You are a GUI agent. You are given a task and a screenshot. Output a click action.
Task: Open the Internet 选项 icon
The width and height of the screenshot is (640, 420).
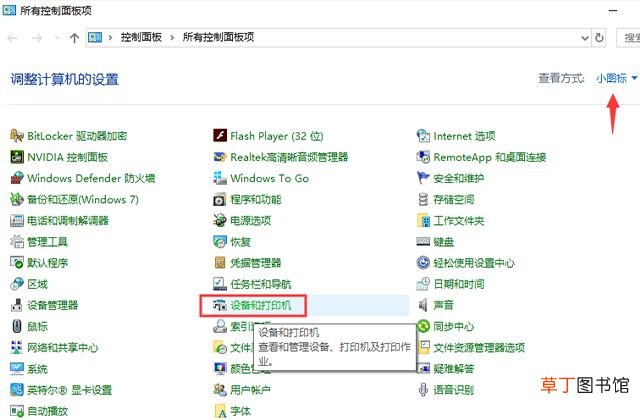click(x=423, y=136)
